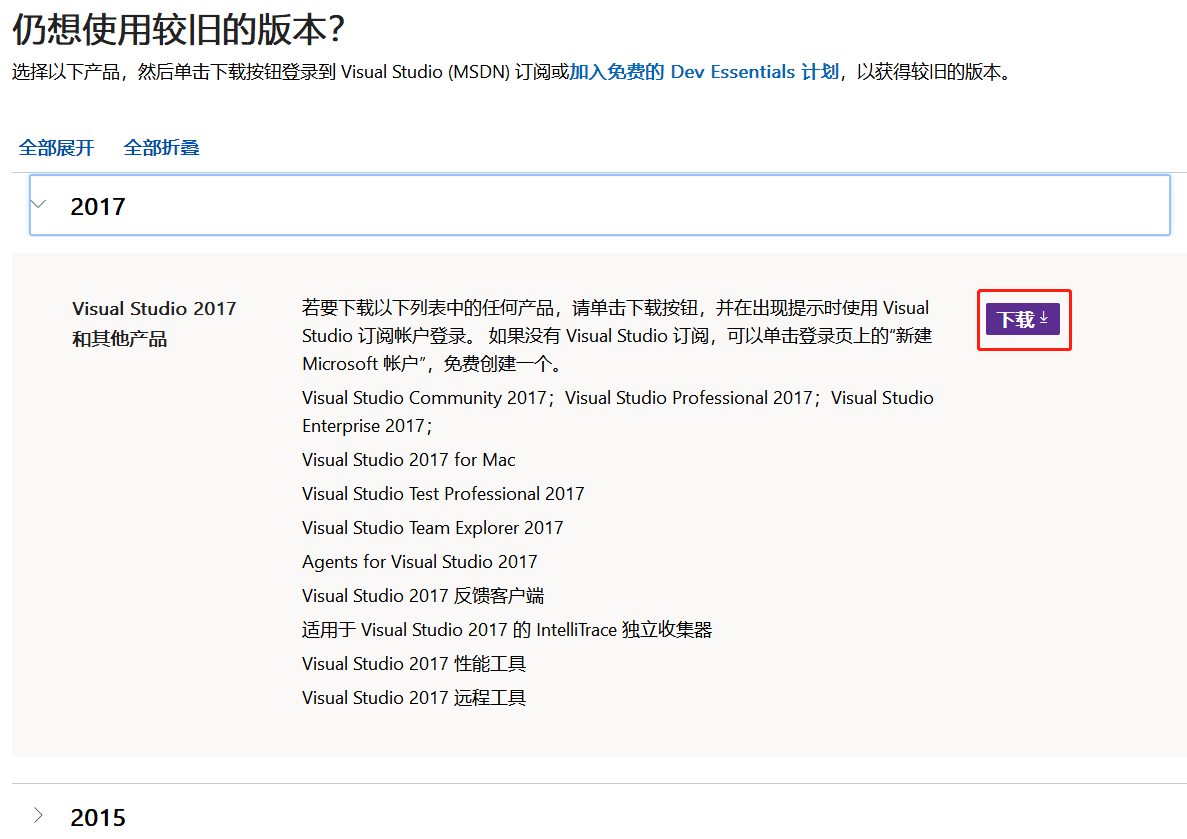Click the page heading 仍想使用较旧的版本?

[179, 30]
